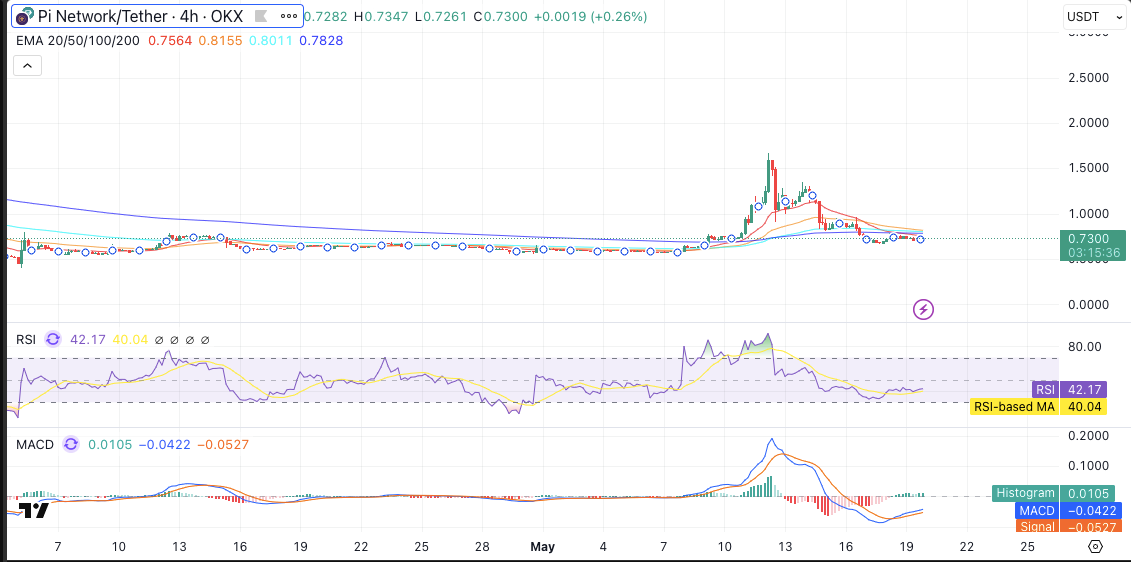This screenshot has width=1131, height=562.
Task: Click the purple refresh icon beside RSI
Action: tap(53, 339)
